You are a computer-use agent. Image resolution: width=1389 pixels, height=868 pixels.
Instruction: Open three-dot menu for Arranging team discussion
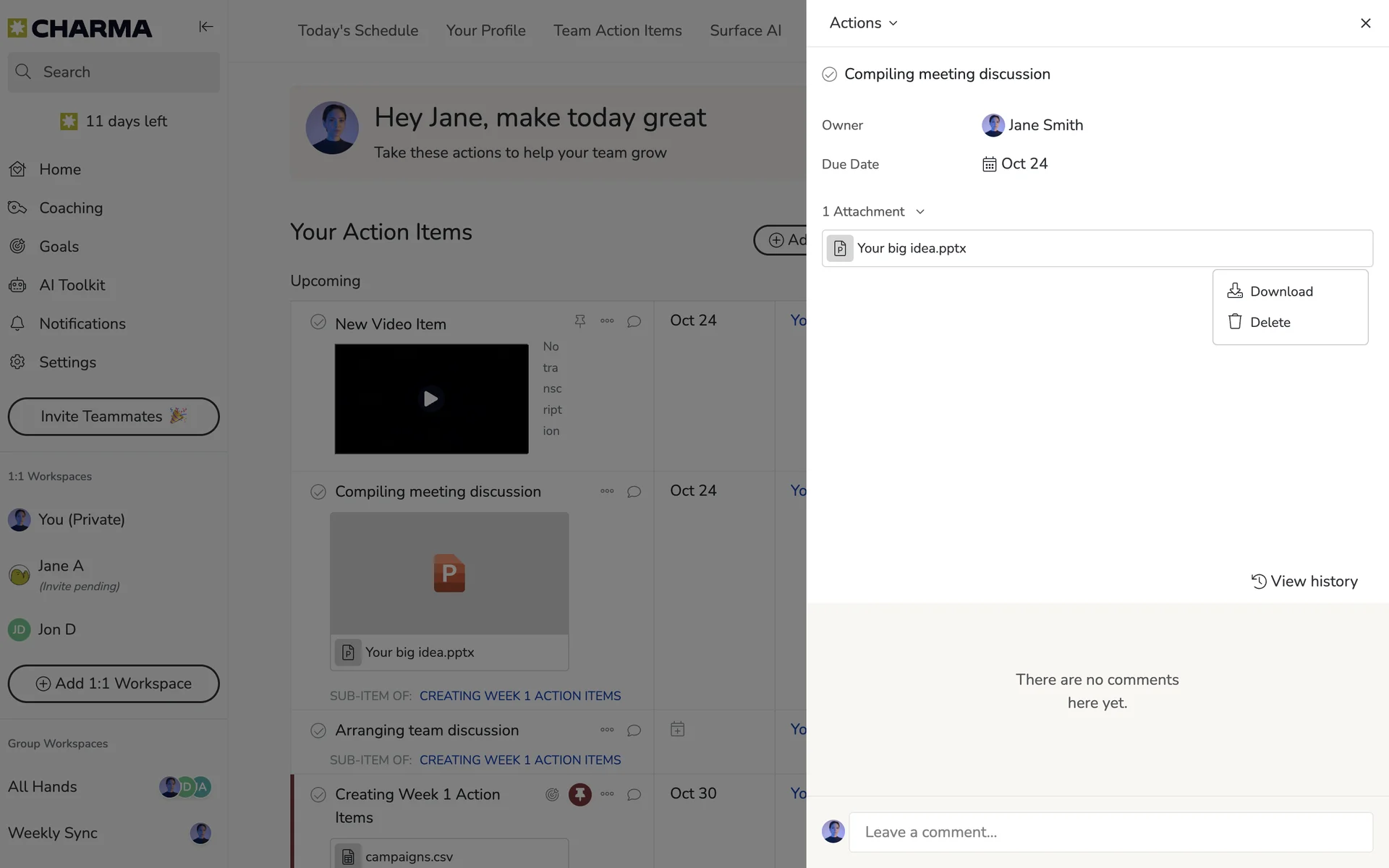[607, 730]
